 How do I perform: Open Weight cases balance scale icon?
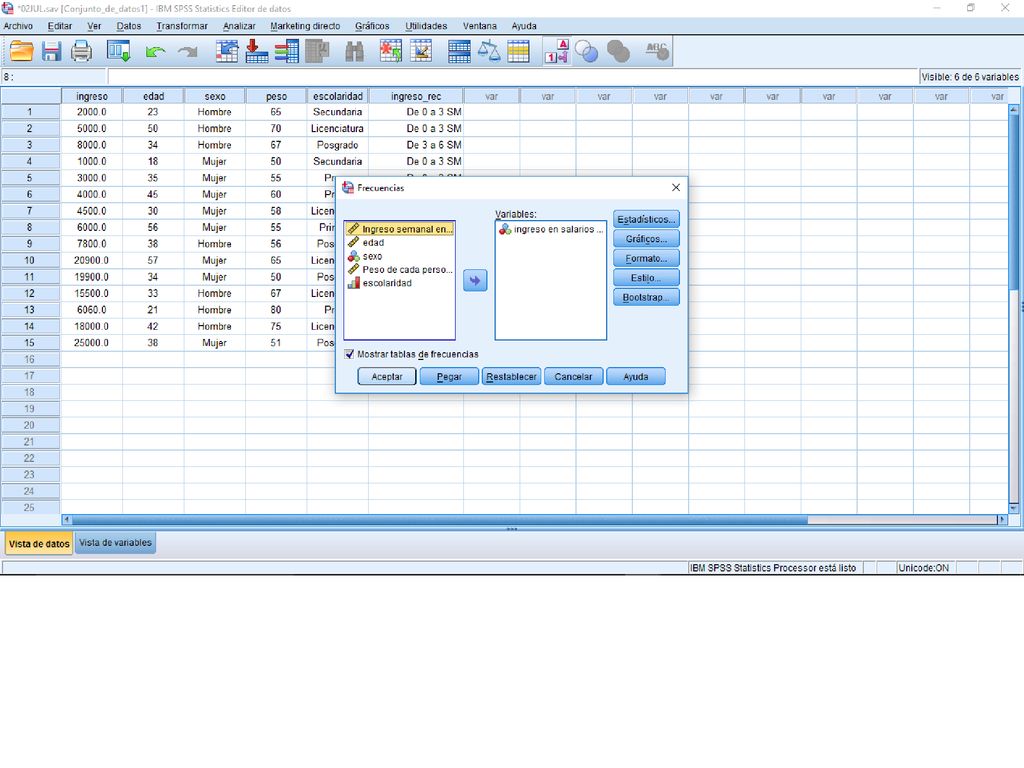pyautogui.click(x=488, y=51)
